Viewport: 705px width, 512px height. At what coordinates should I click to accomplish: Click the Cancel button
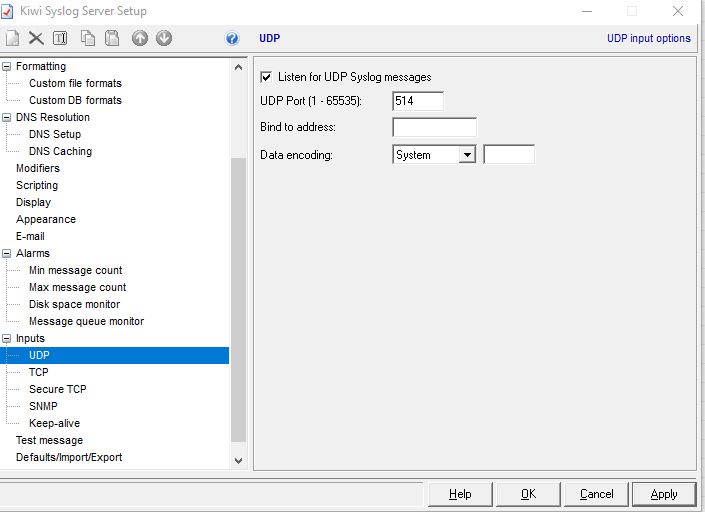(596, 494)
